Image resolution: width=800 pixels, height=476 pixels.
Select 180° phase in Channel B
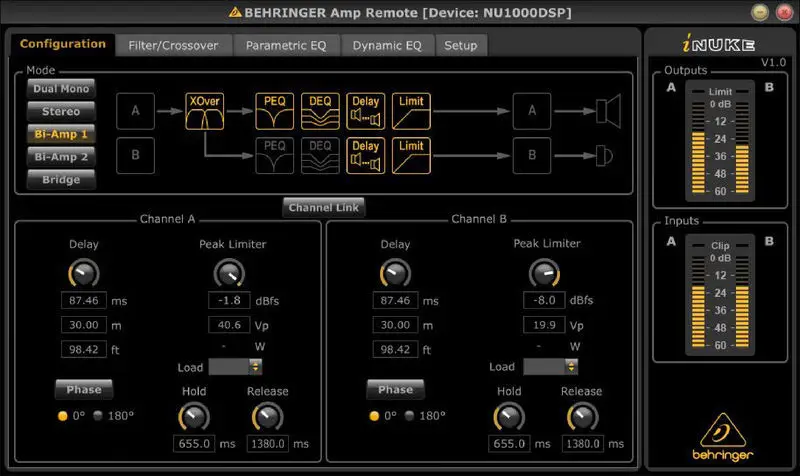[410, 415]
